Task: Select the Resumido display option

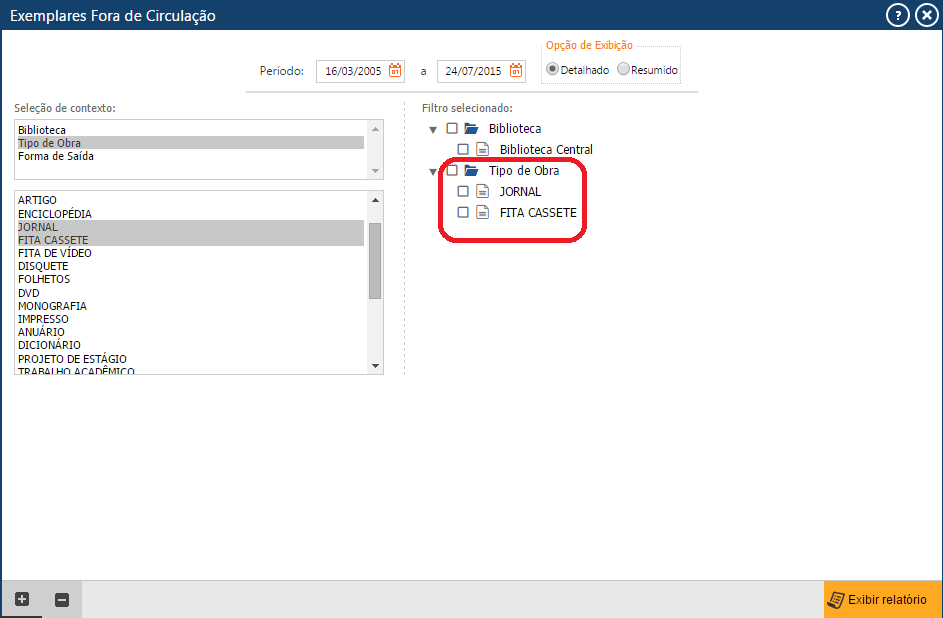Action: point(624,70)
